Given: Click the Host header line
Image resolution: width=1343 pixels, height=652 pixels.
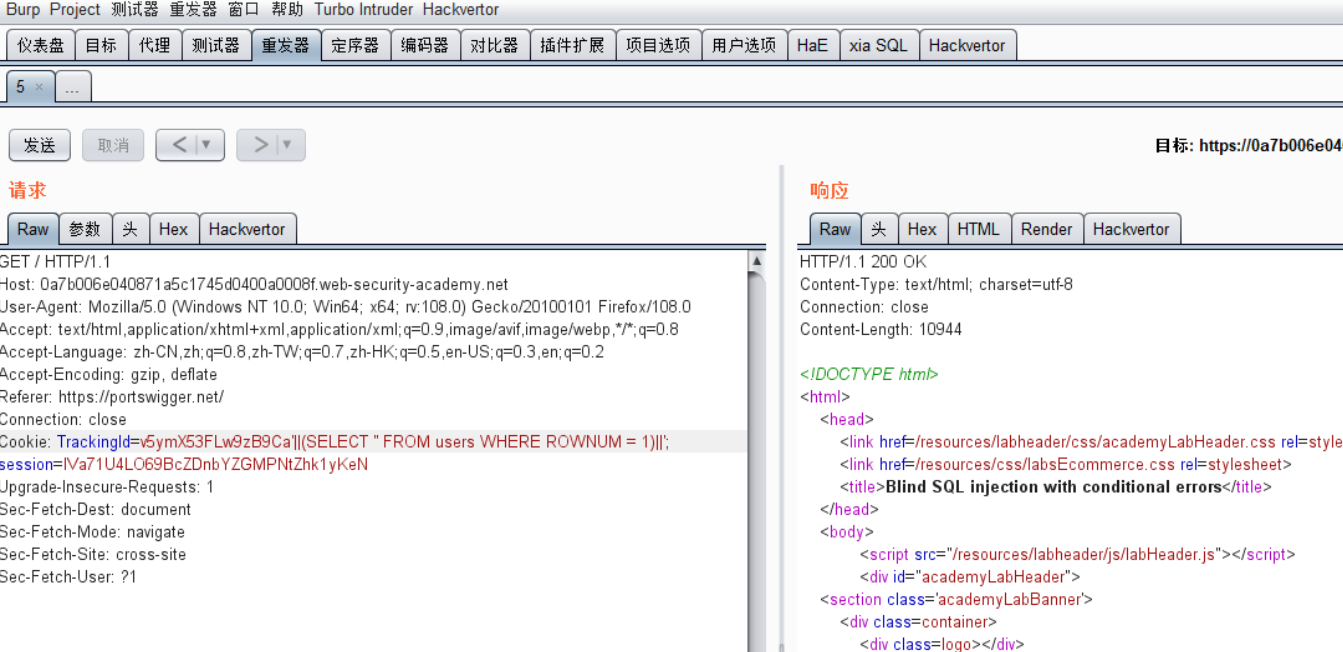Looking at the screenshot, I should pyautogui.click(x=254, y=284).
